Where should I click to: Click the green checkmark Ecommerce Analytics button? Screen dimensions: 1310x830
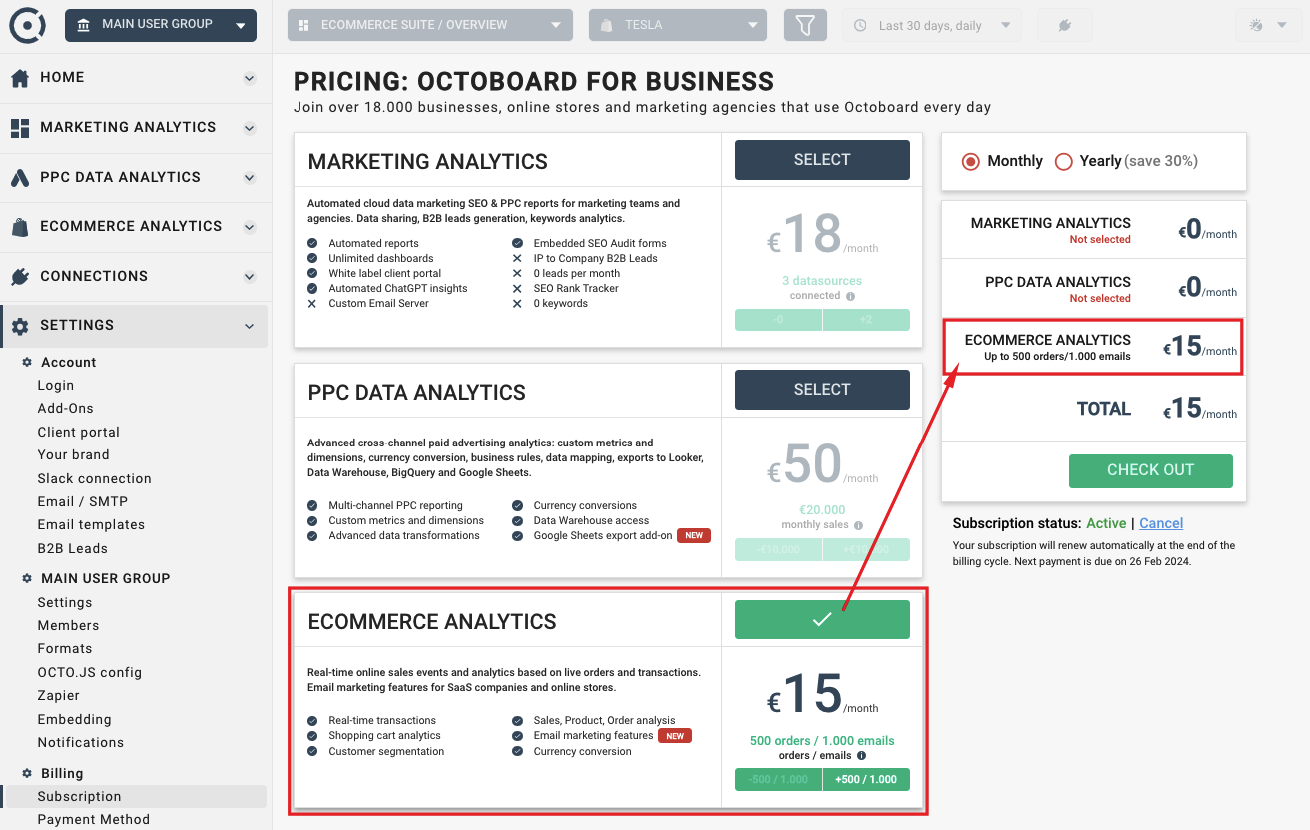pos(822,619)
